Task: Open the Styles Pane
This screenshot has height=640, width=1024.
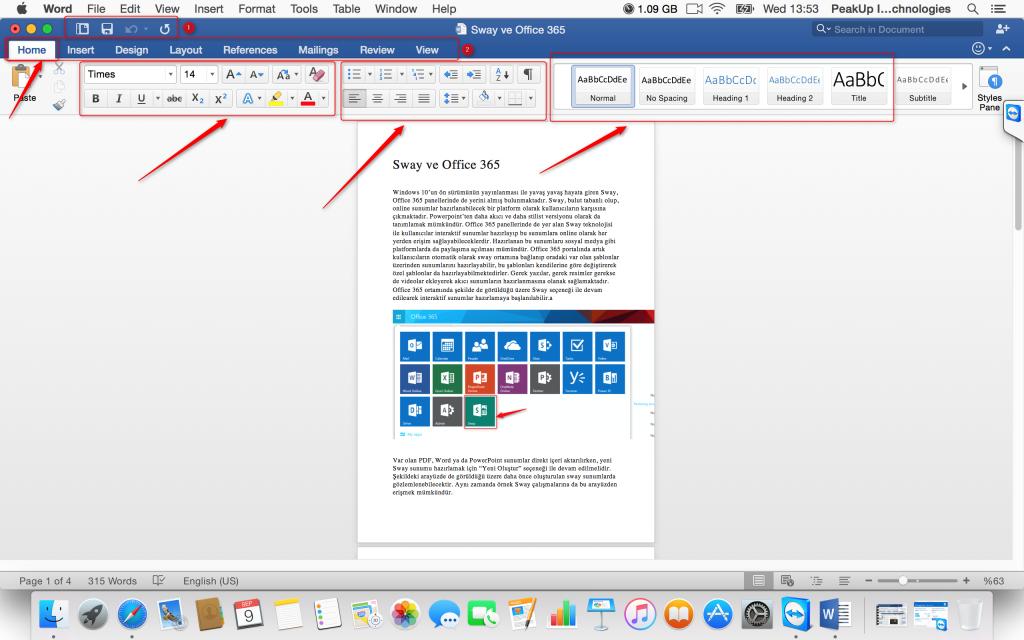Action: coord(989,88)
